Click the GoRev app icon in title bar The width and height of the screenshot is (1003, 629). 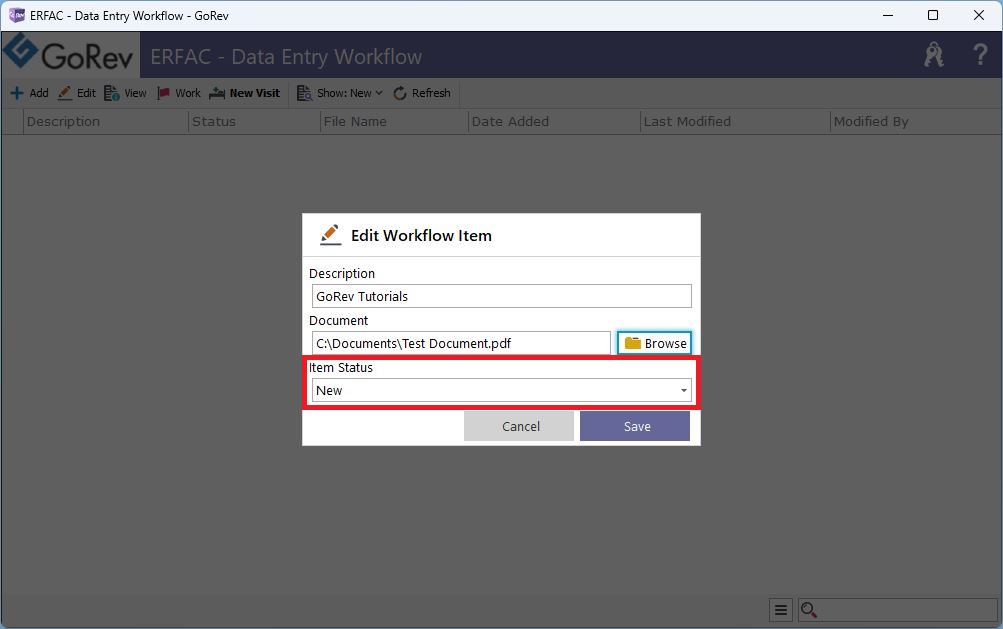point(16,15)
